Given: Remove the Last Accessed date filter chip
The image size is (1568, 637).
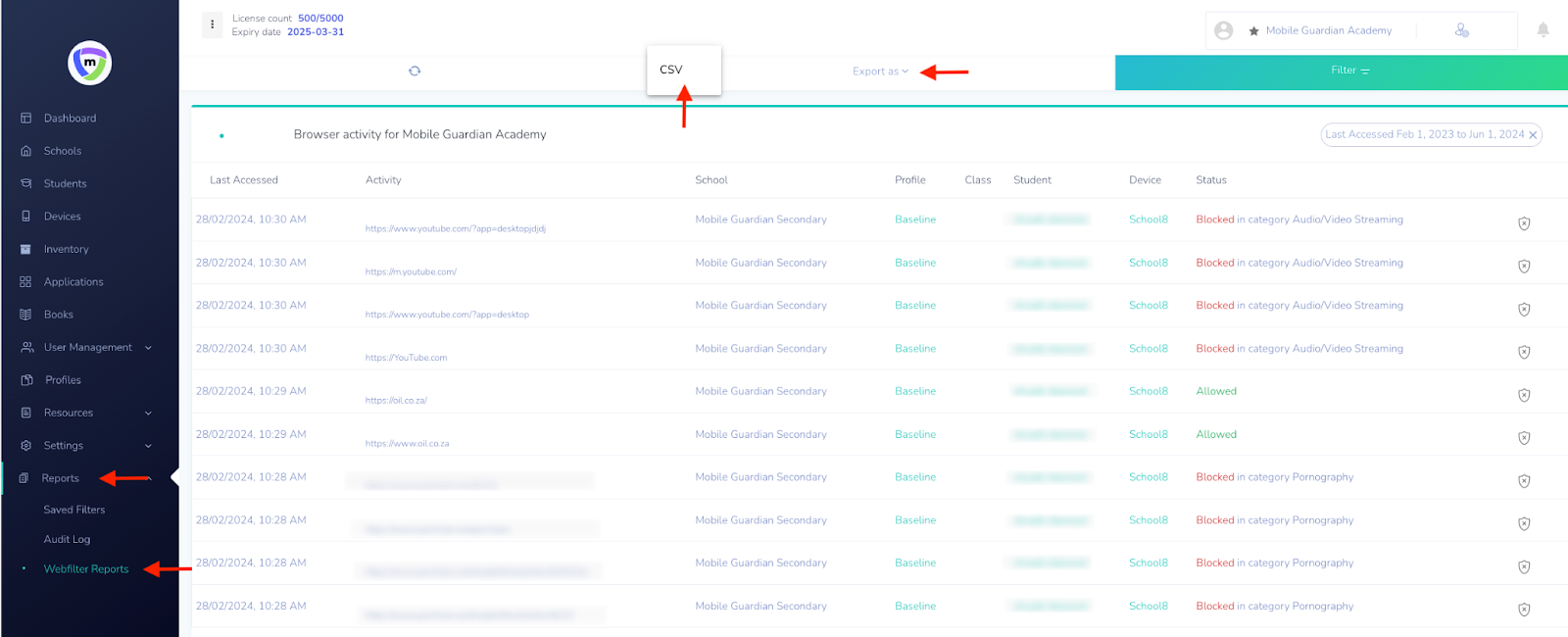Looking at the screenshot, I should 1533,135.
